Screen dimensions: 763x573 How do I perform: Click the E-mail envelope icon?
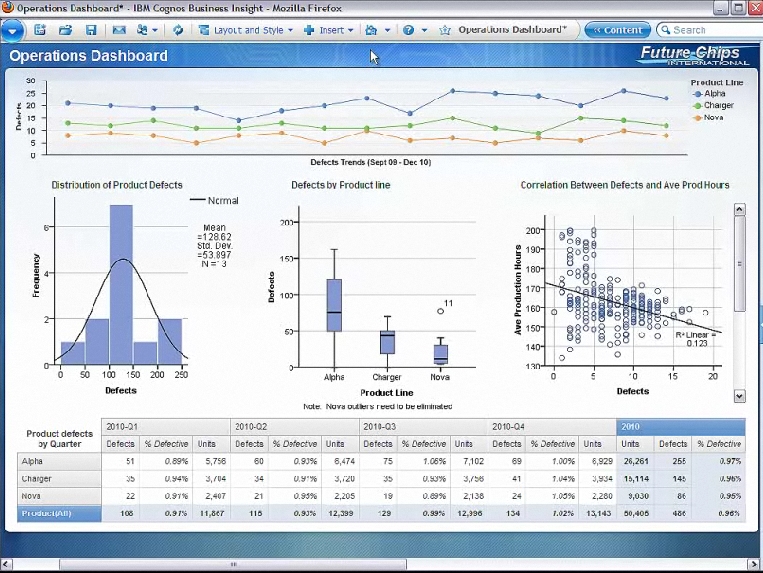[119, 30]
